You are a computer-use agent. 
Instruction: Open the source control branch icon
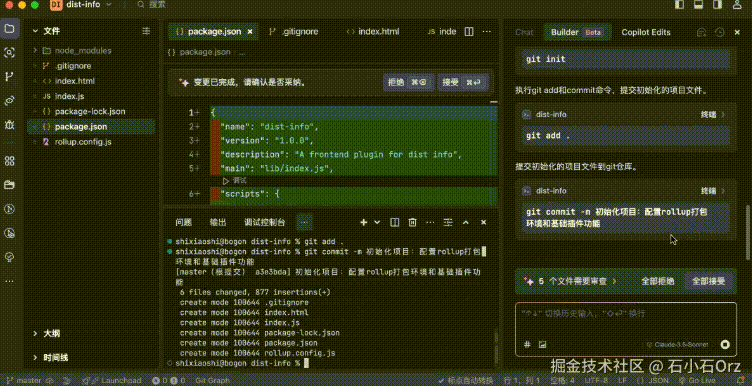(9, 76)
